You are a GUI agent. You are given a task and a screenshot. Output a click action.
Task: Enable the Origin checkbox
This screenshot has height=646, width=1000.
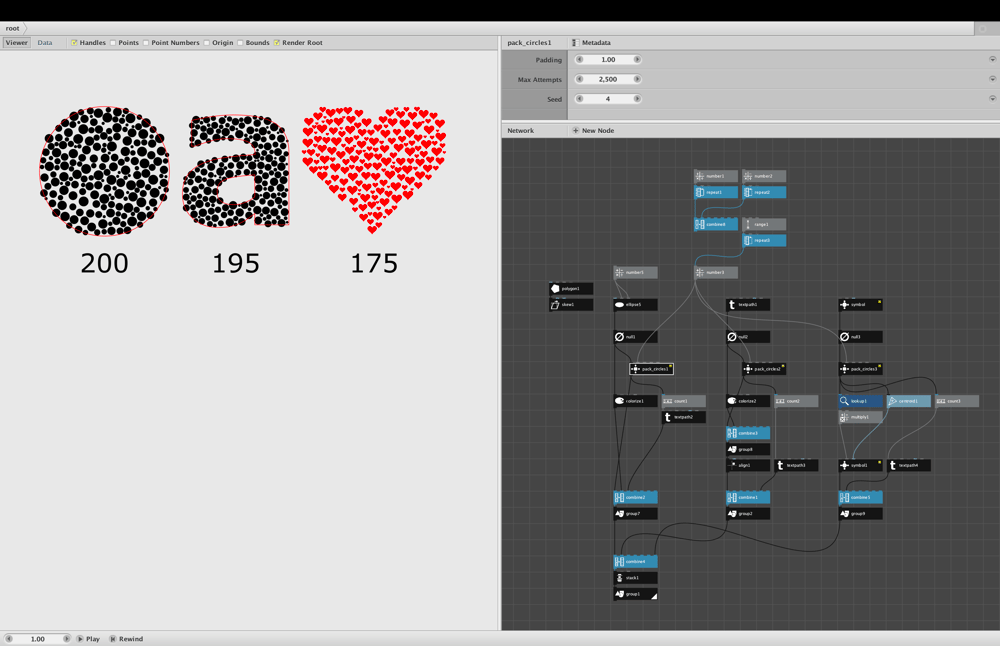coord(207,43)
